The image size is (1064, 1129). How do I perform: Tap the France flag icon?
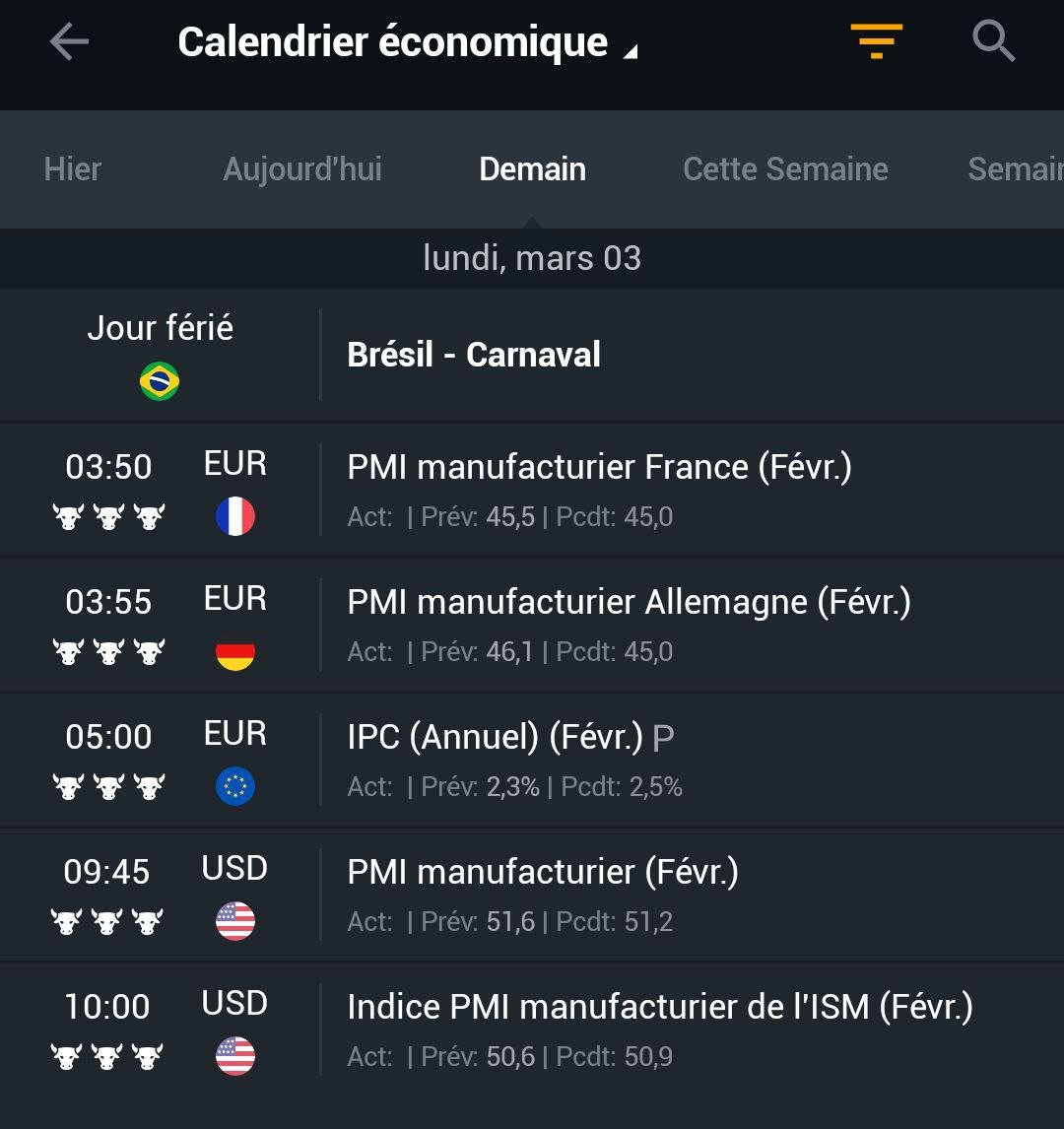(235, 516)
